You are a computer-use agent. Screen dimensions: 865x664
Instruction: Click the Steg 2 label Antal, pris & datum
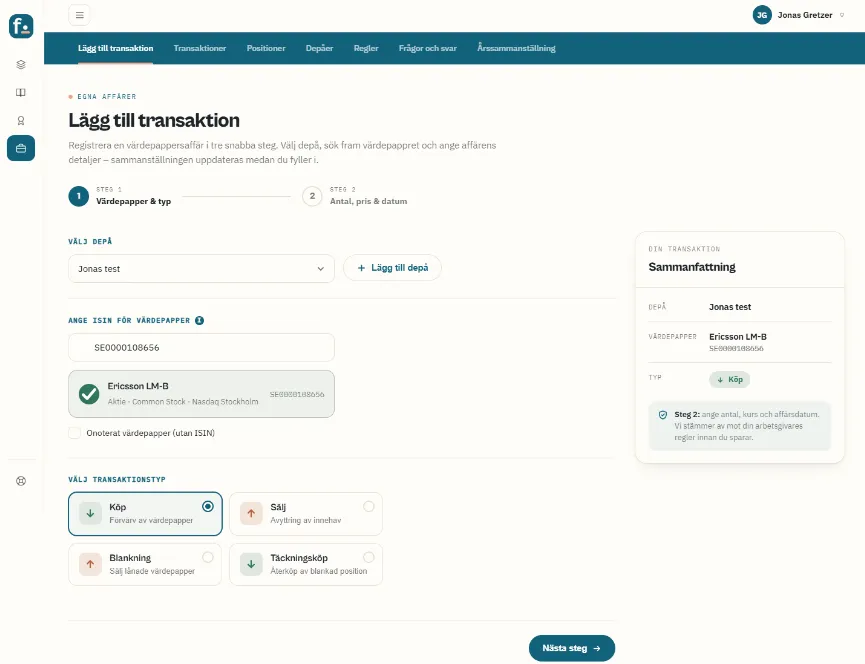(x=369, y=201)
